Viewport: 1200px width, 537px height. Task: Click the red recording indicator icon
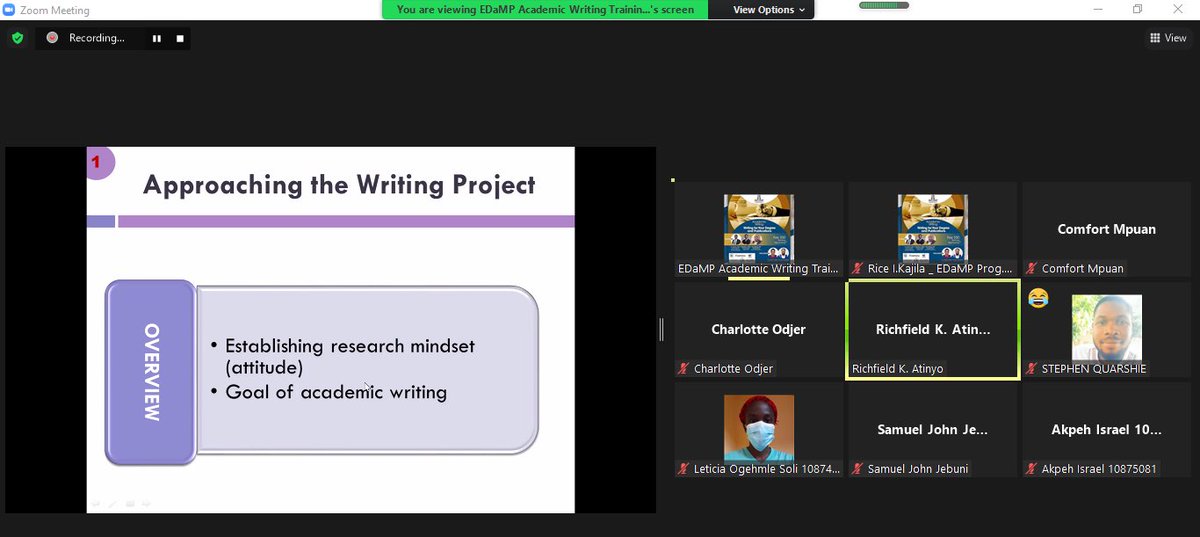[52, 38]
